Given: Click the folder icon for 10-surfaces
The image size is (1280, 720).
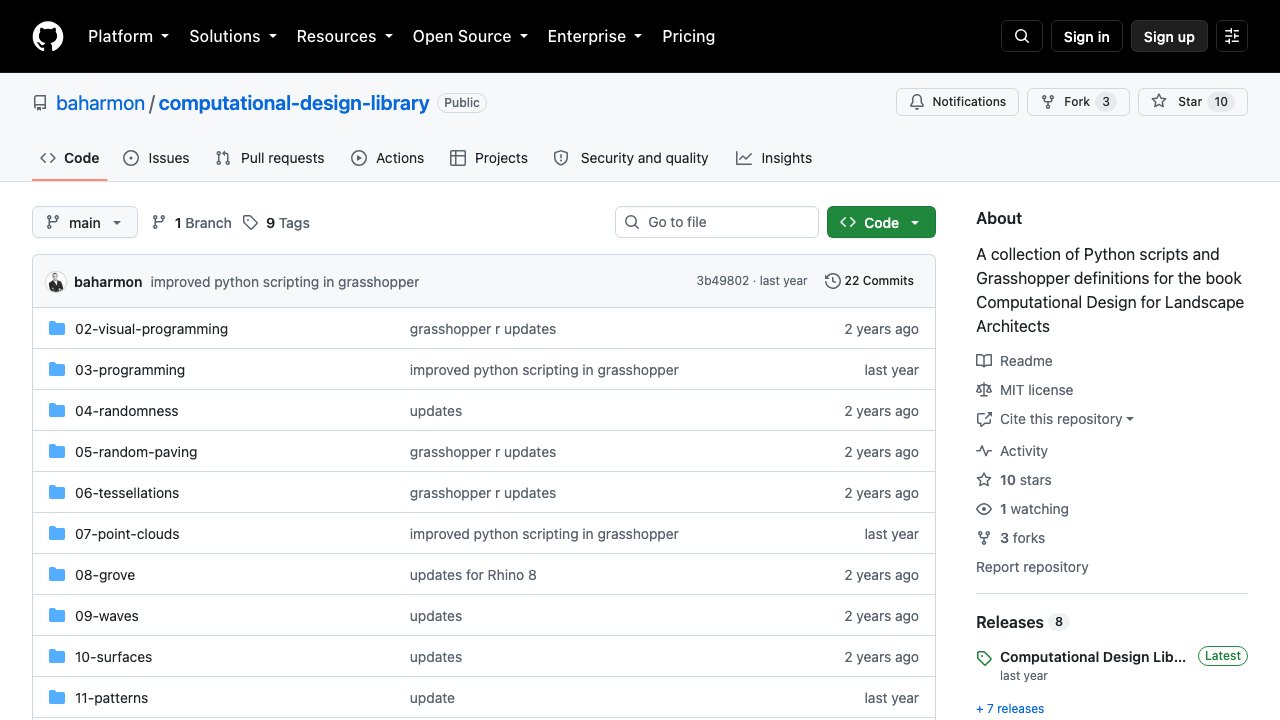Looking at the screenshot, I should 57,657.
